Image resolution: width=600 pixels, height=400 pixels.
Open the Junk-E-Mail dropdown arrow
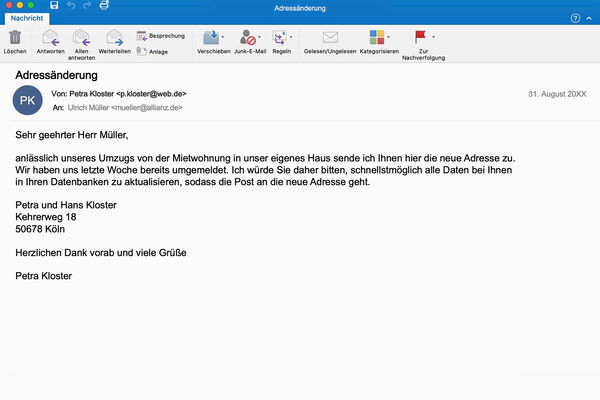pos(259,37)
